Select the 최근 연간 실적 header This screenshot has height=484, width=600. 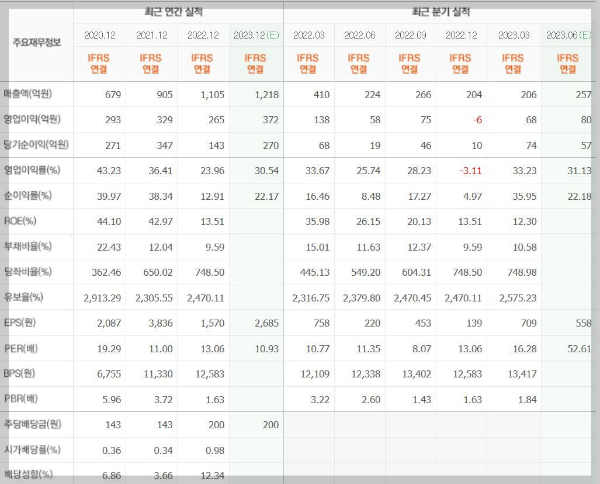pyautogui.click(x=173, y=12)
